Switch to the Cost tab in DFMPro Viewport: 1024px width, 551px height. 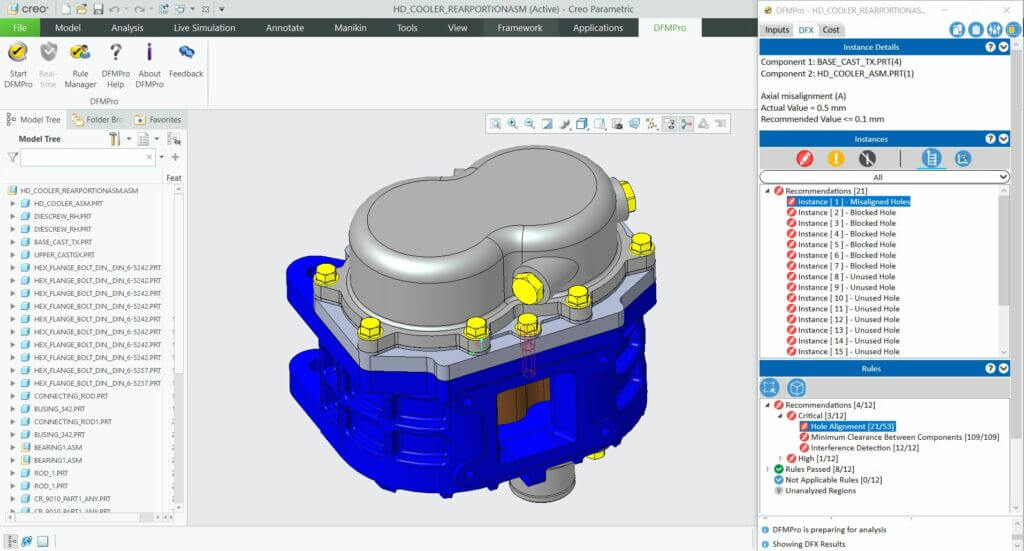tap(831, 29)
